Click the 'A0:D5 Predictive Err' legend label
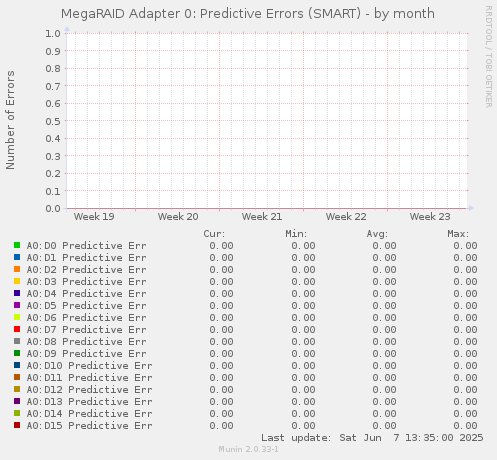 point(86,306)
